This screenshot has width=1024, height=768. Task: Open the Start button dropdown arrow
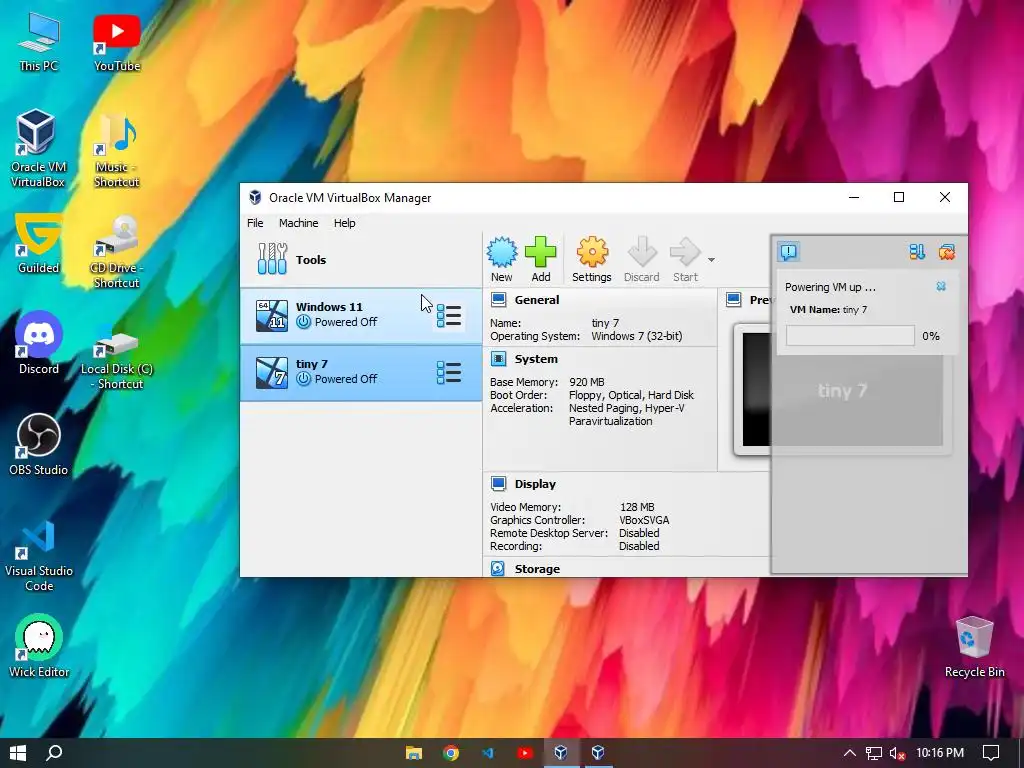click(x=711, y=260)
